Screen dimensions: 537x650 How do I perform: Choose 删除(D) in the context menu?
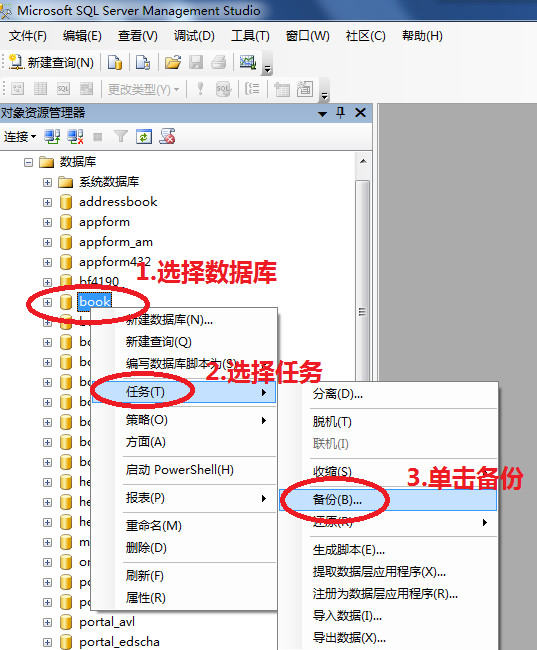[184, 548]
